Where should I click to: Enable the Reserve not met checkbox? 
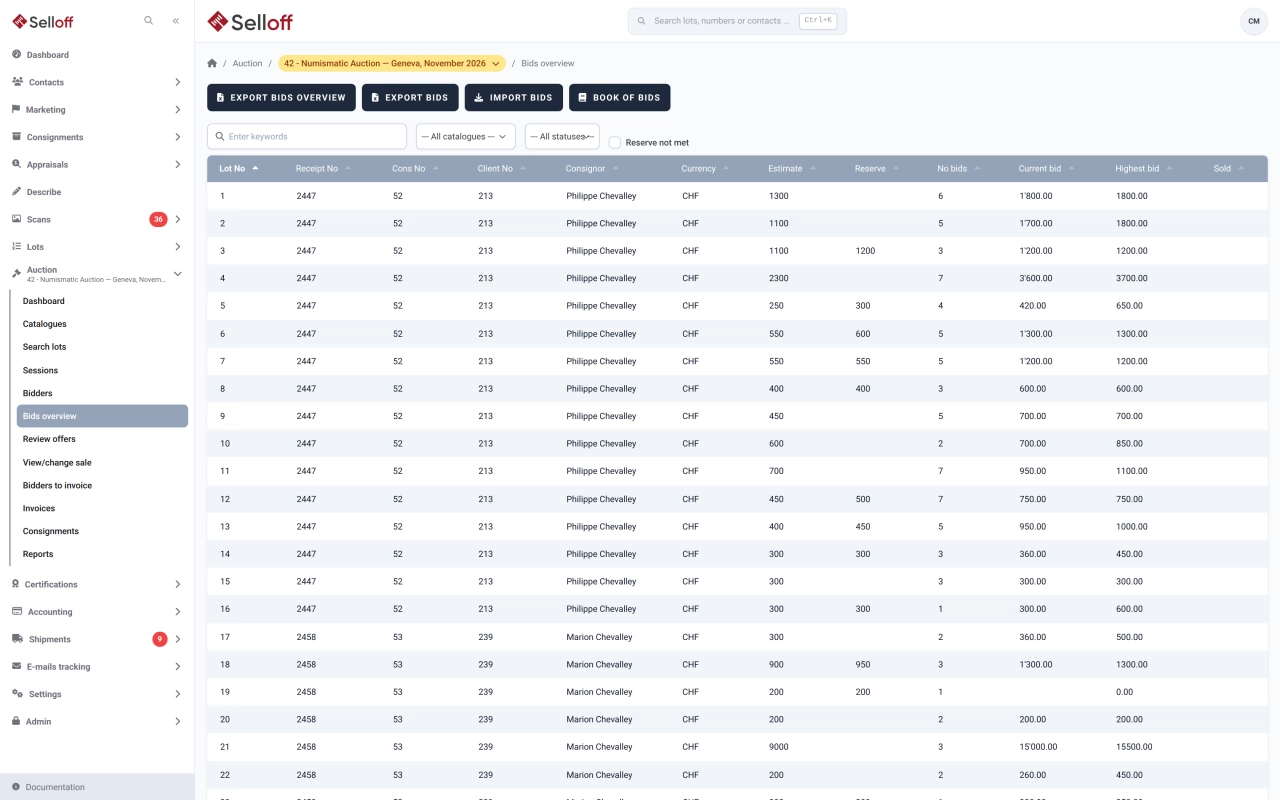[x=615, y=143]
